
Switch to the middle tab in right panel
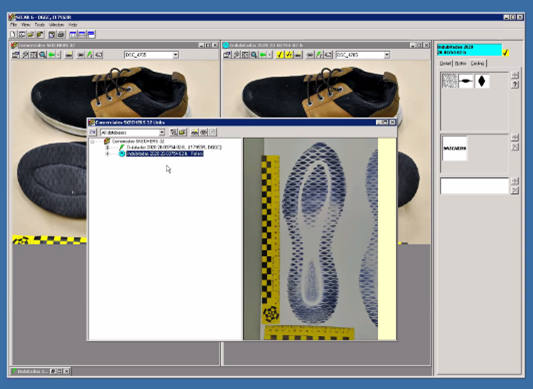461,64
